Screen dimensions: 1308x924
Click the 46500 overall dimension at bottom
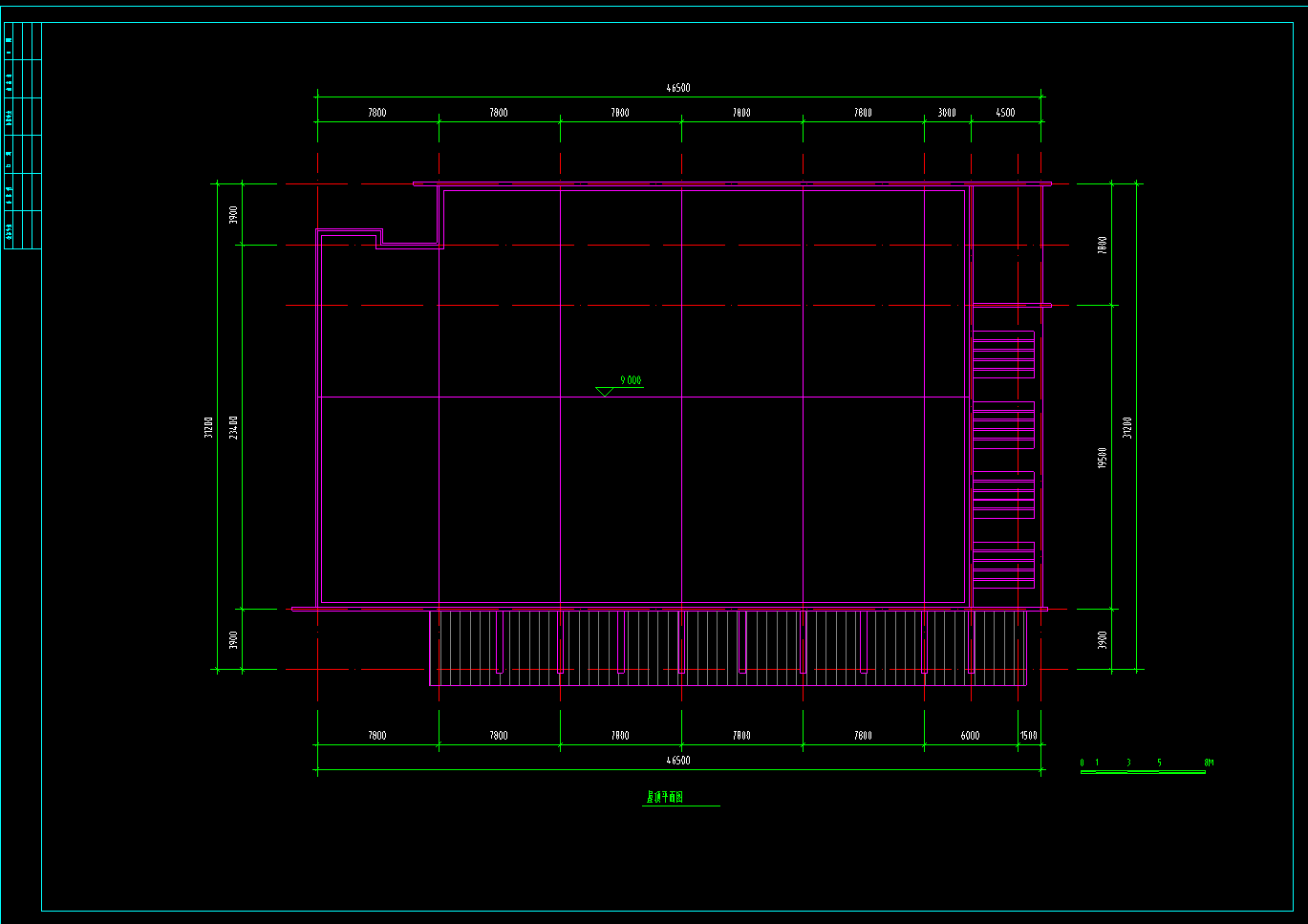[677, 761]
